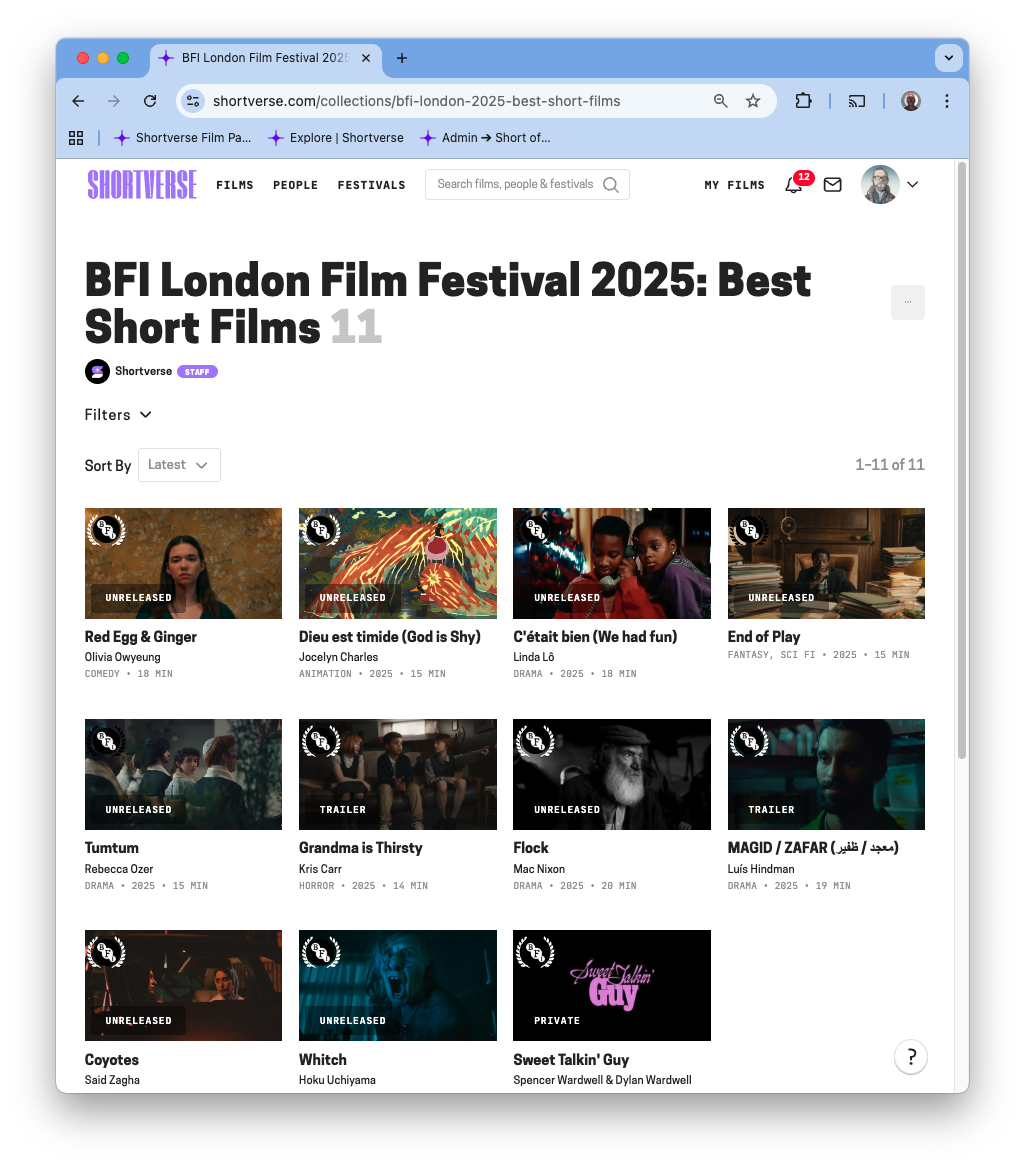Viewport: 1025px width, 1167px height.
Task: Open notifications via the bell icon
Action: pos(792,185)
